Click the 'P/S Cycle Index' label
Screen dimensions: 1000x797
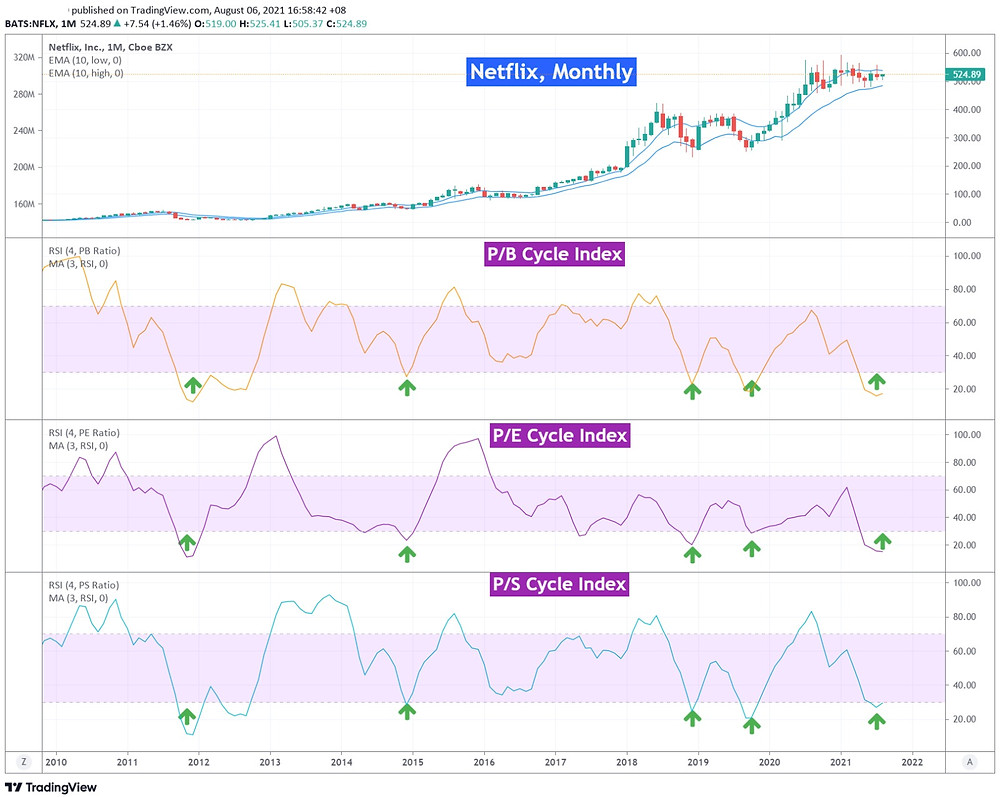click(559, 584)
